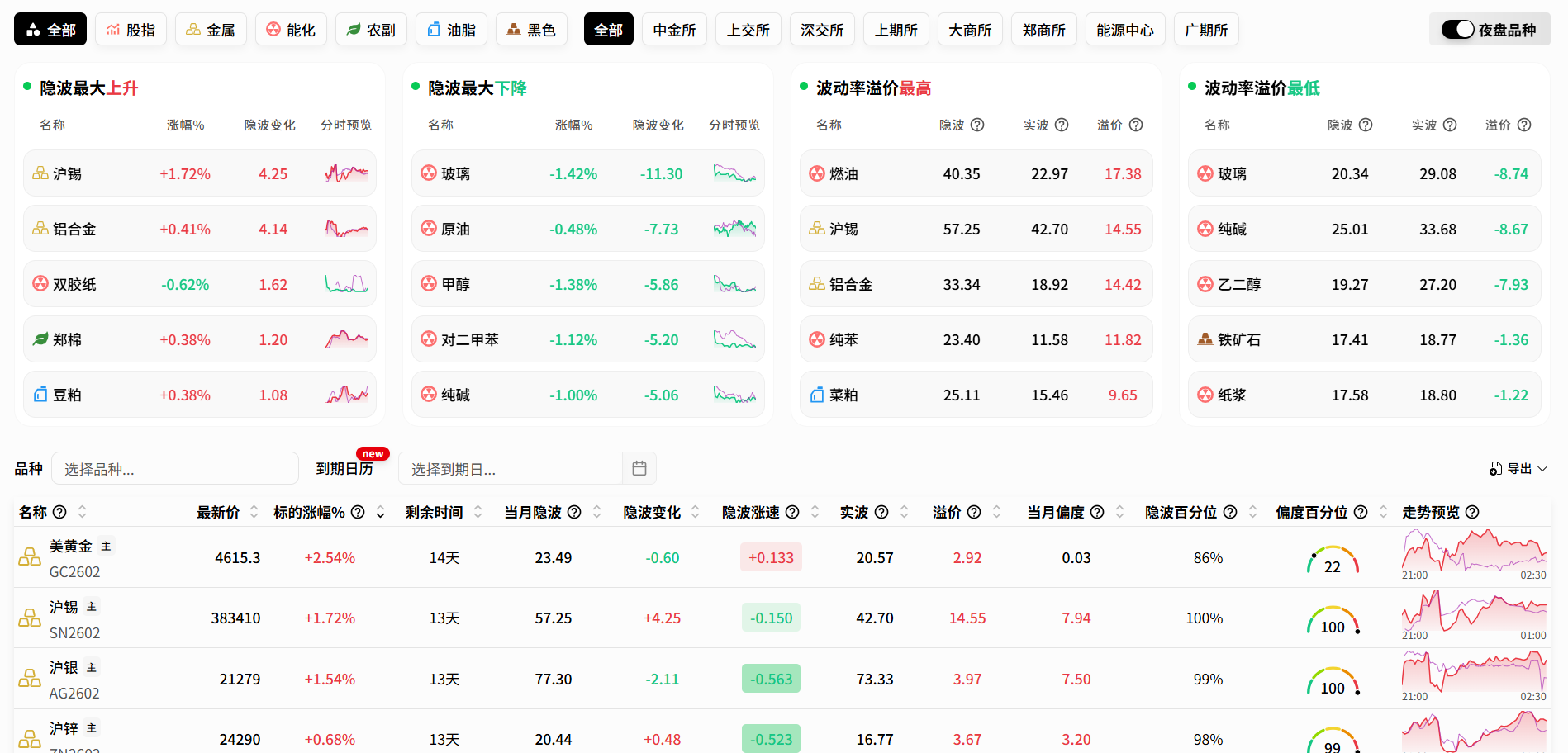The width and height of the screenshot is (1568, 753).
Task: Click the help icon beside 名称 table header
Action: click(59, 512)
